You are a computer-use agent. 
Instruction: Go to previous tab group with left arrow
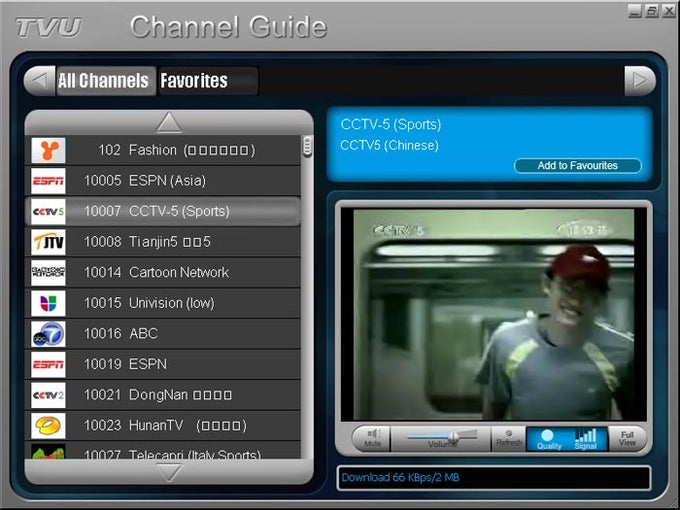coord(40,81)
